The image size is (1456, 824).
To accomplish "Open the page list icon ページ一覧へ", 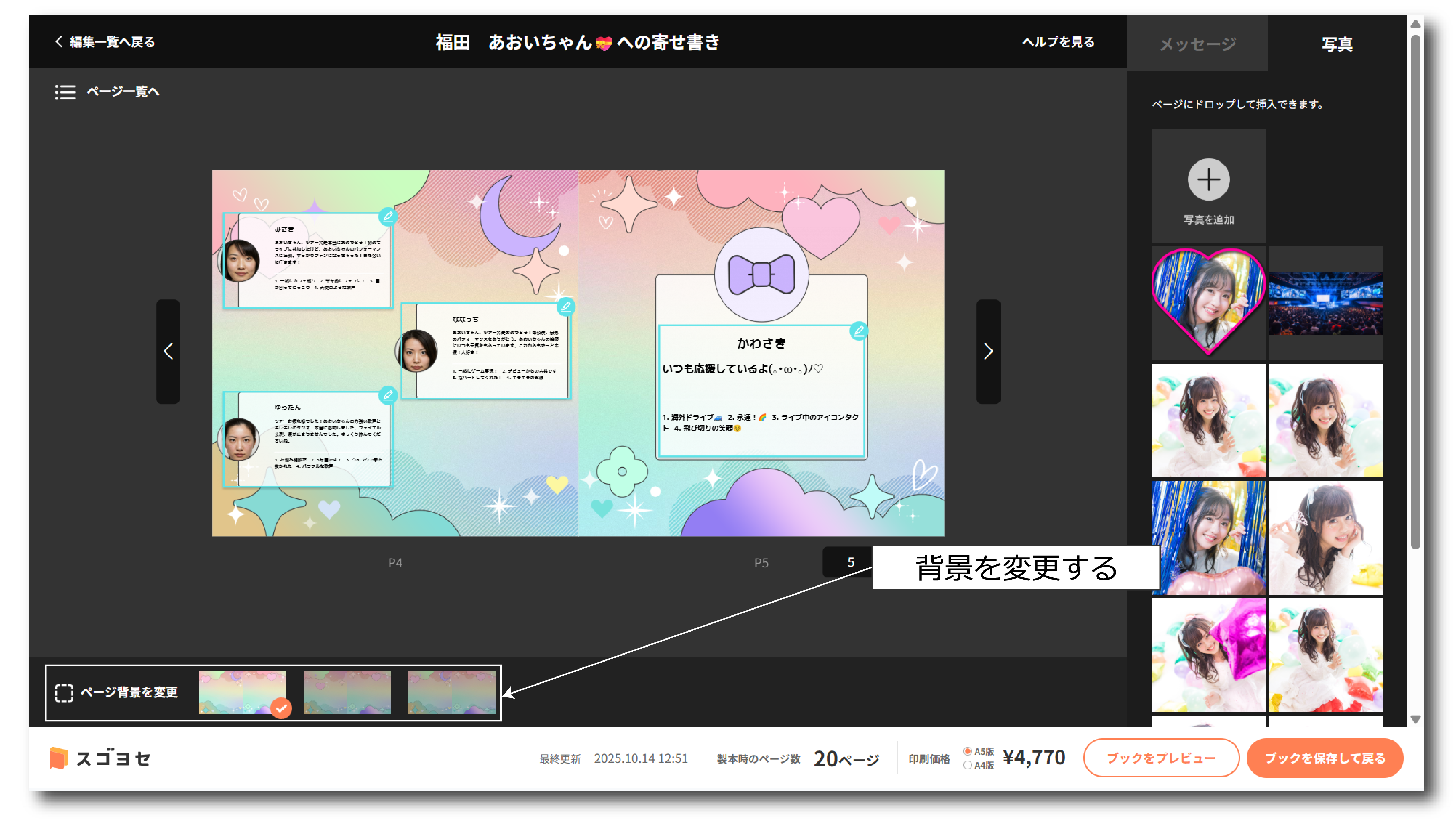I will (x=65, y=92).
